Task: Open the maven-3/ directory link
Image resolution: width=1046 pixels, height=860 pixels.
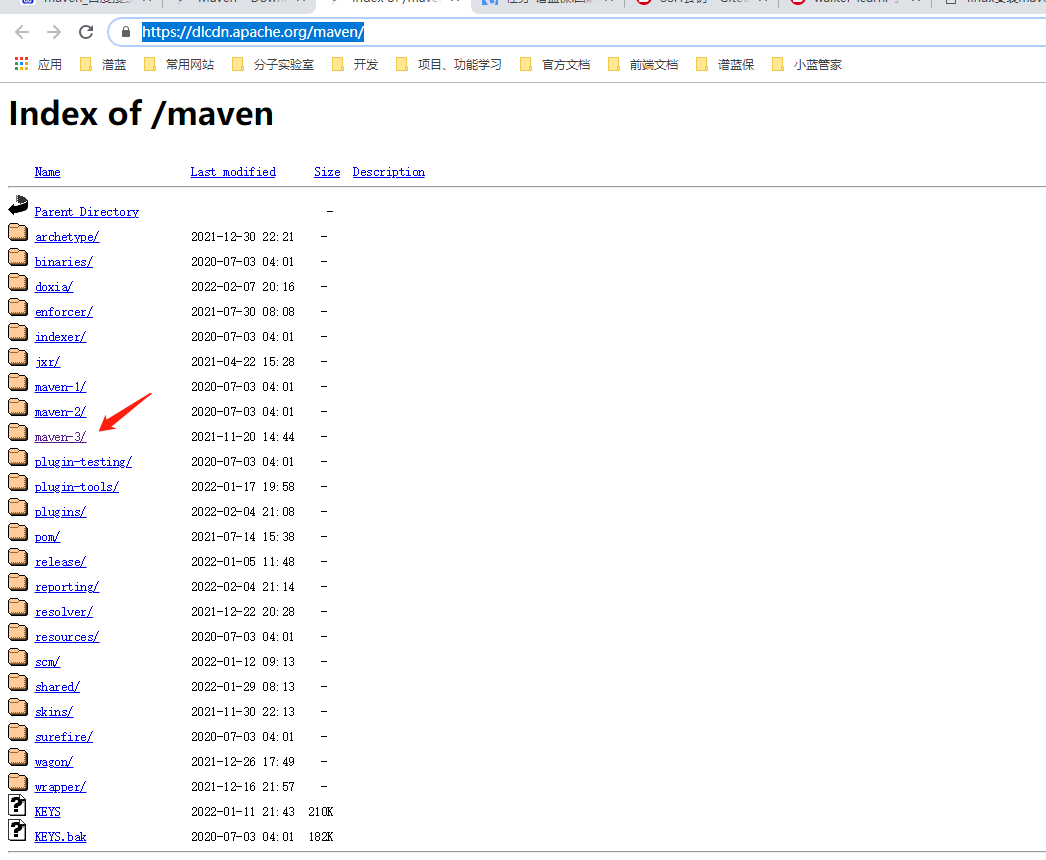Action: pos(60,437)
